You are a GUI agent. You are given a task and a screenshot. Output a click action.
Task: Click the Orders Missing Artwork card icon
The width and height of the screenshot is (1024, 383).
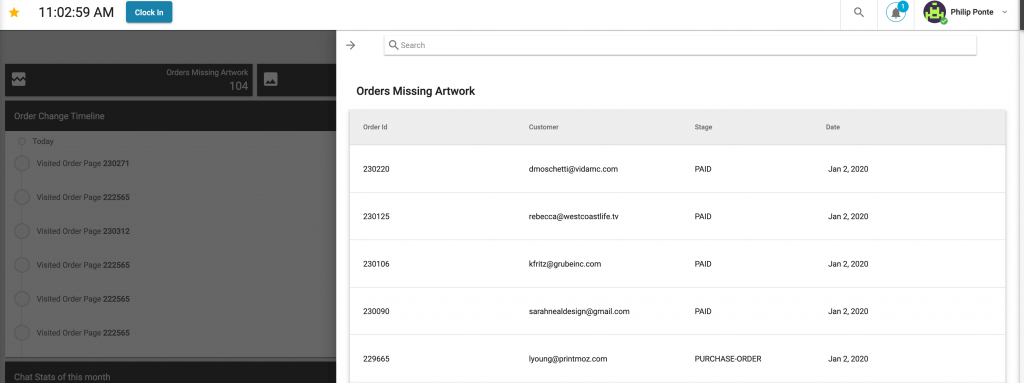click(18, 79)
